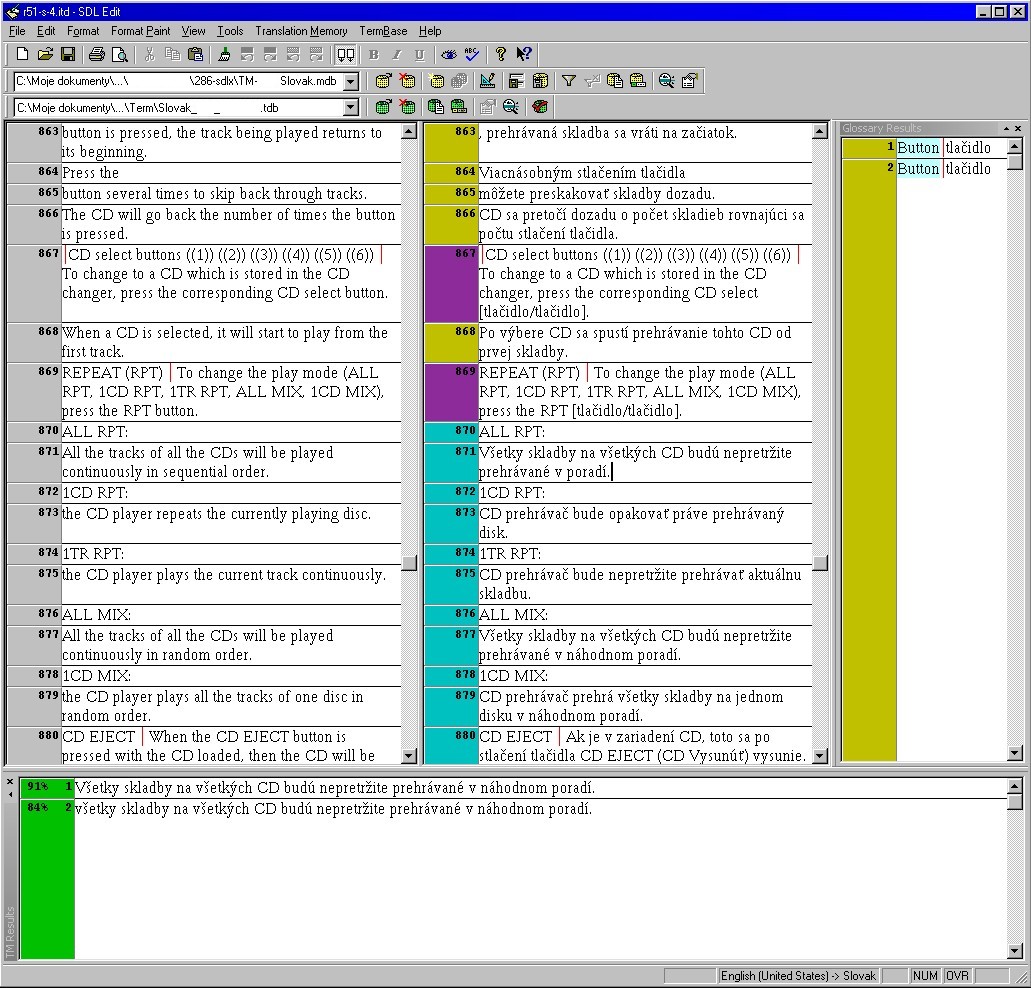Screen dimensions: 1031x988
Task: Close the Glossary Results panel
Action: tap(1018, 128)
